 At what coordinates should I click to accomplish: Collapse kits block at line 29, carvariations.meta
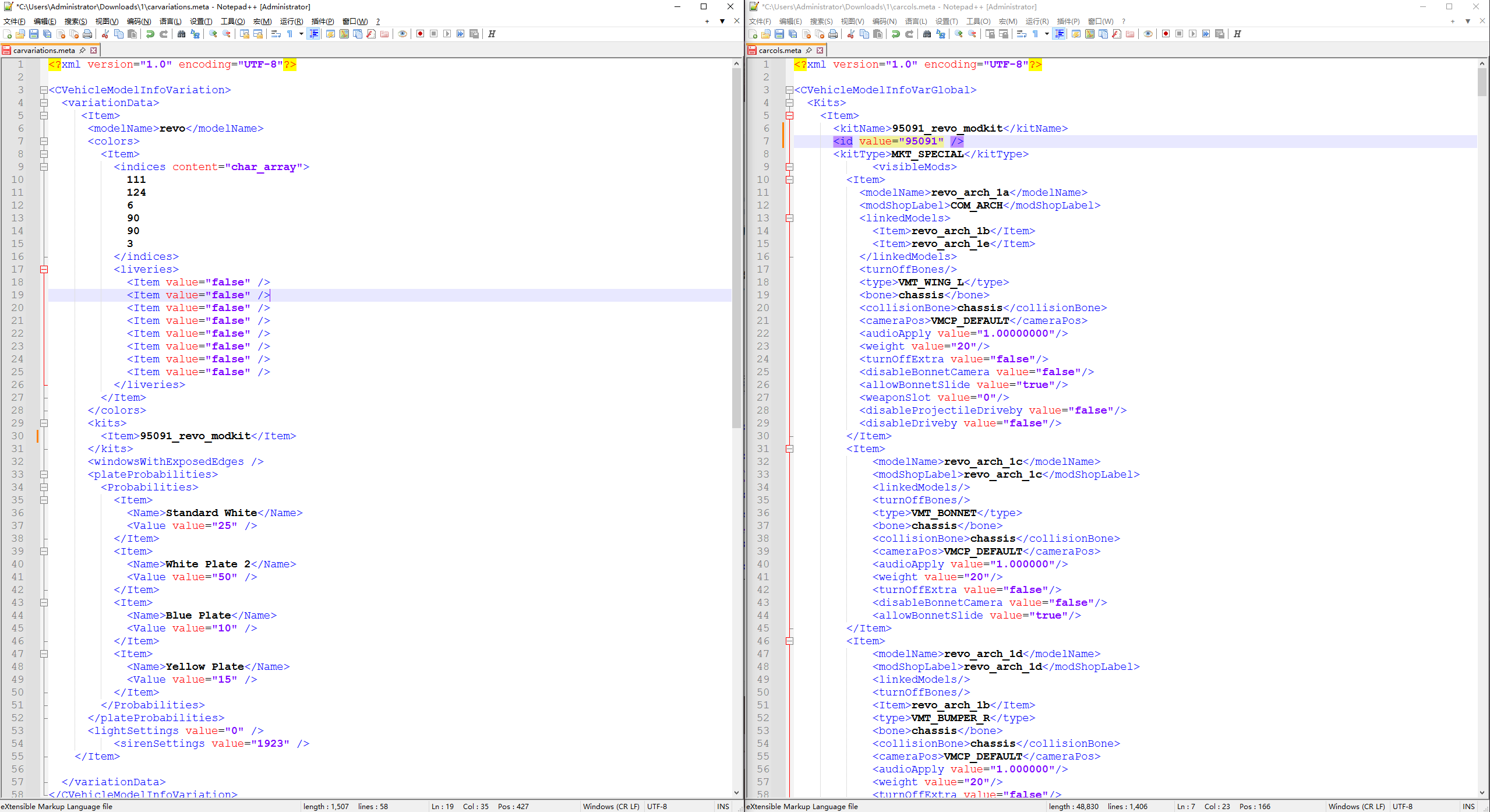[44, 423]
